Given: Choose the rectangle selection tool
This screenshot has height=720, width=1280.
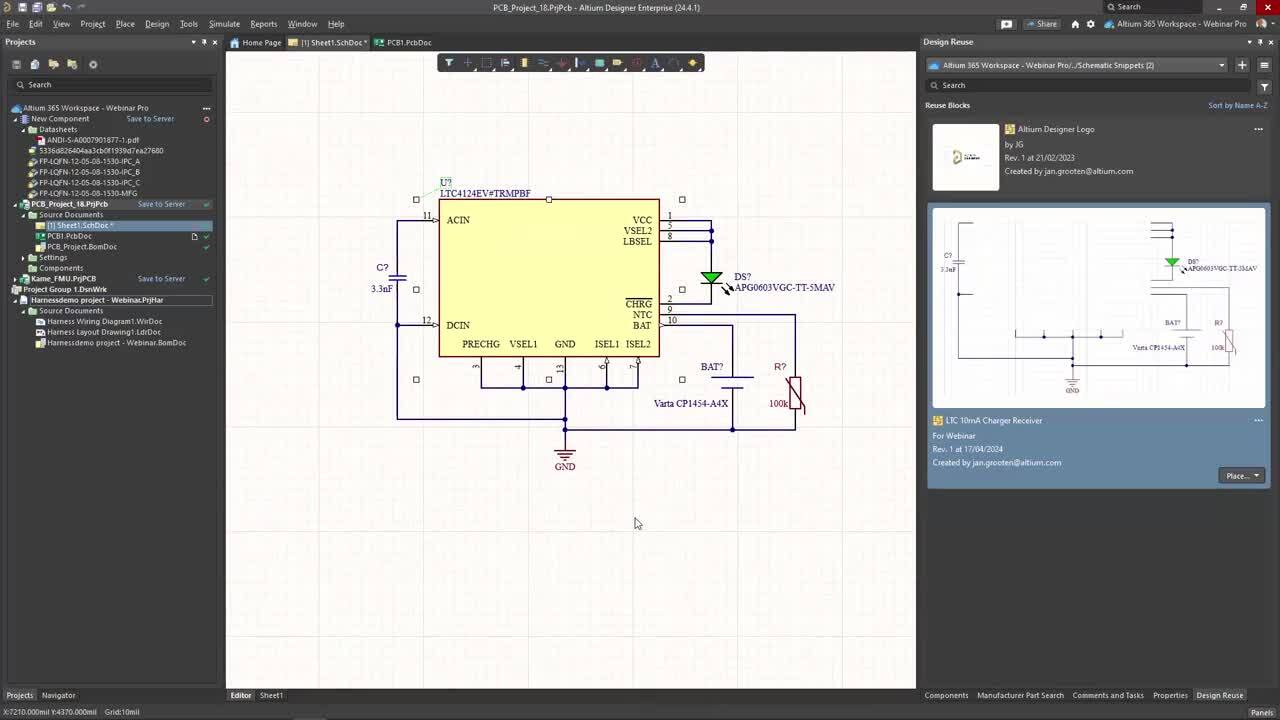Looking at the screenshot, I should point(486,63).
